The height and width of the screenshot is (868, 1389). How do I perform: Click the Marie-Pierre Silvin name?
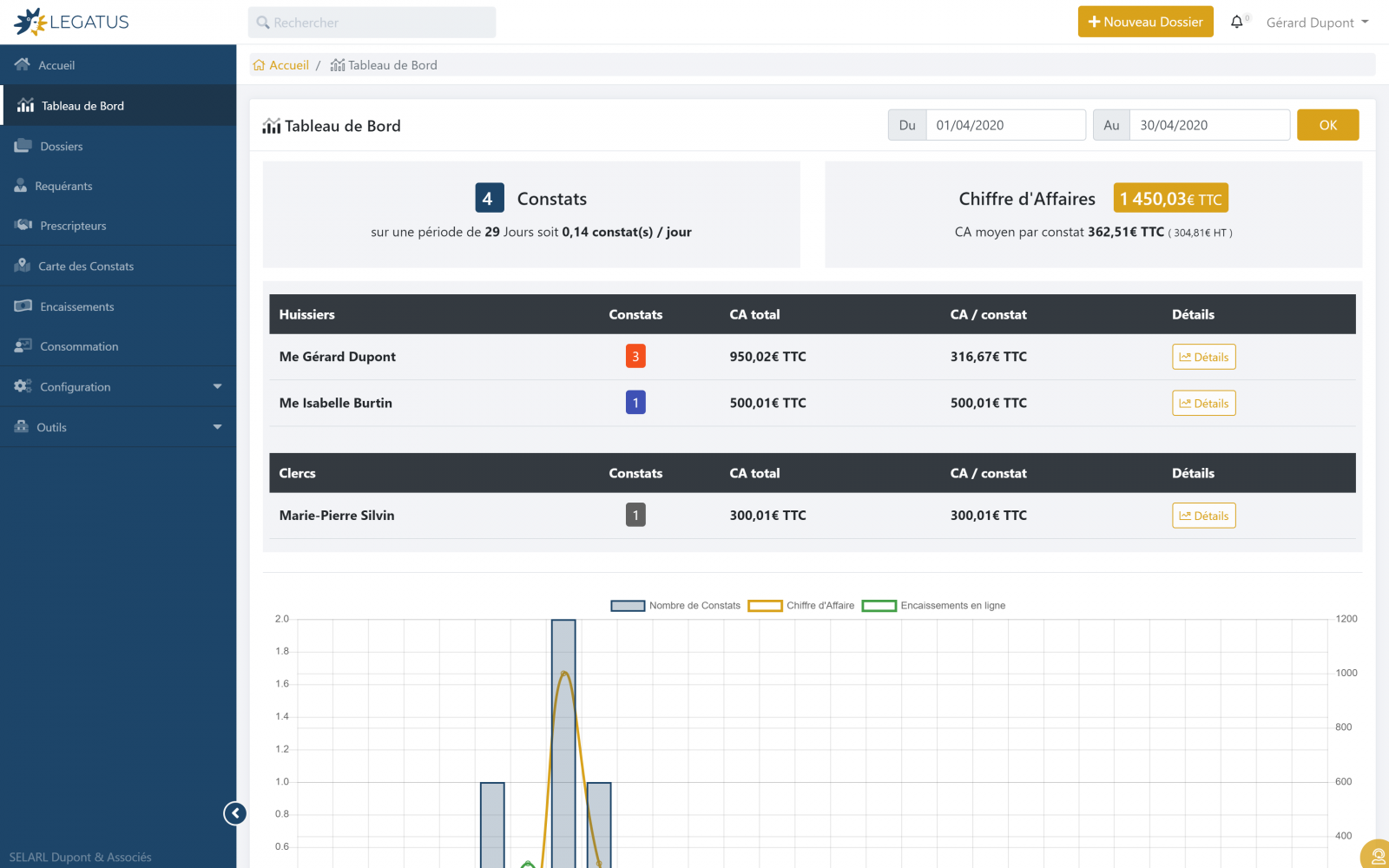tap(337, 516)
